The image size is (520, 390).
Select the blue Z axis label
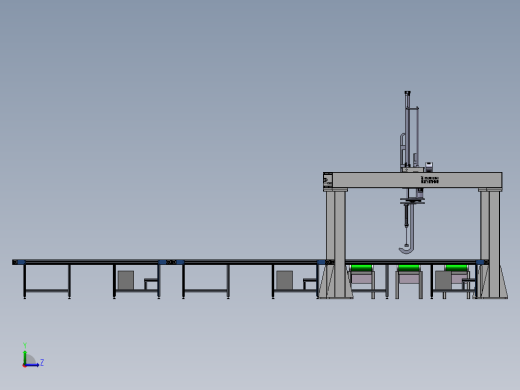click(x=42, y=362)
